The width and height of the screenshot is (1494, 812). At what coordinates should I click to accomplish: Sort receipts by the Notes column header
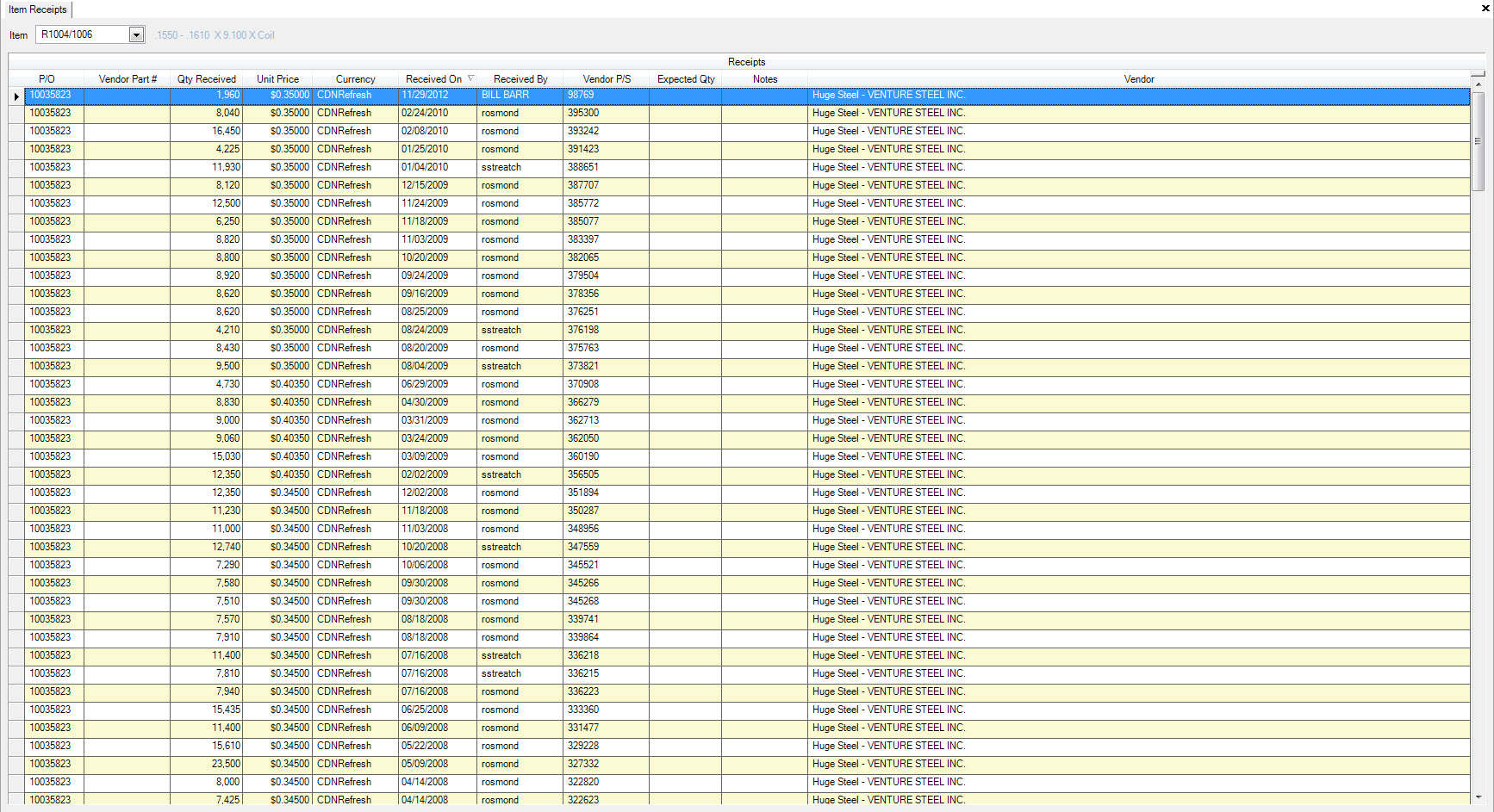point(765,78)
